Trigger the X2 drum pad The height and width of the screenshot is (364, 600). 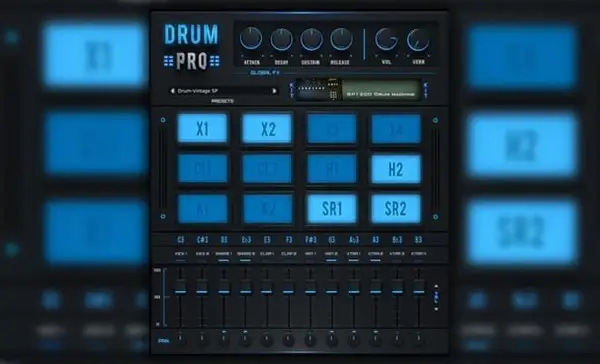tap(267, 128)
